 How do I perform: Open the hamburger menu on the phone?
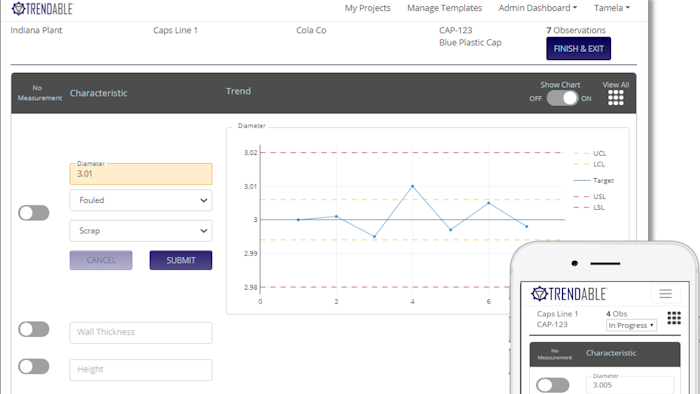666,294
